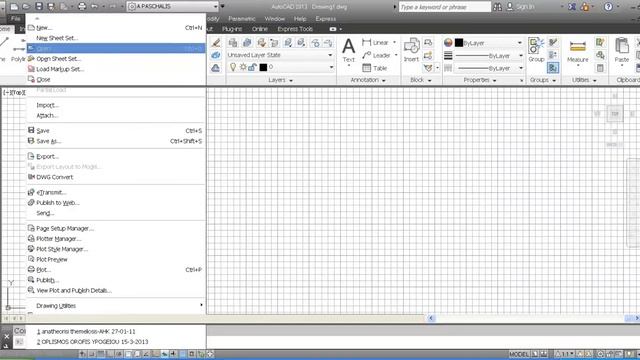Click the object color ByLayer black swatch
Viewport: 640px width, 360px height.
click(459, 42)
